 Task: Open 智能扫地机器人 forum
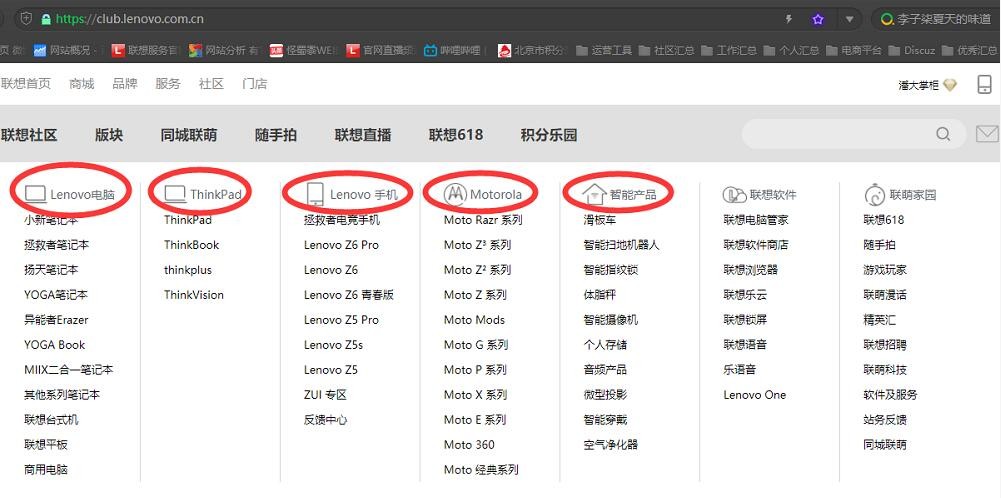[x=621, y=245]
